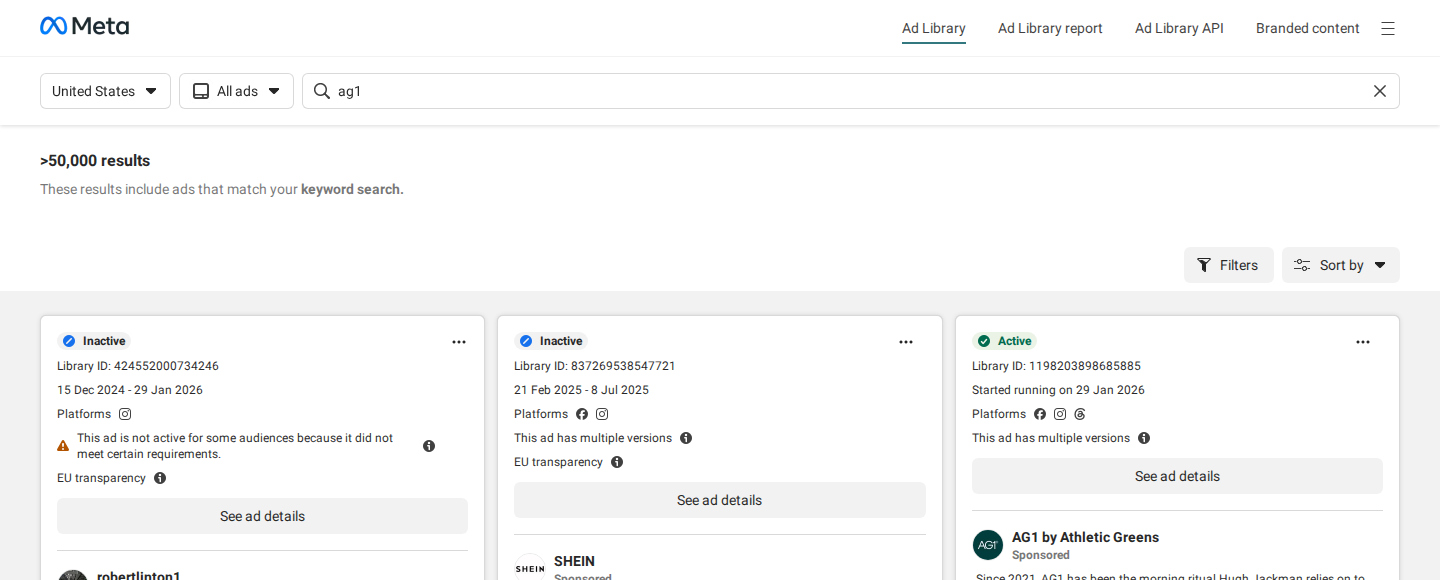Image resolution: width=1440 pixels, height=580 pixels.
Task: Open options menu for AG1 ad card
Action: (x=1363, y=342)
